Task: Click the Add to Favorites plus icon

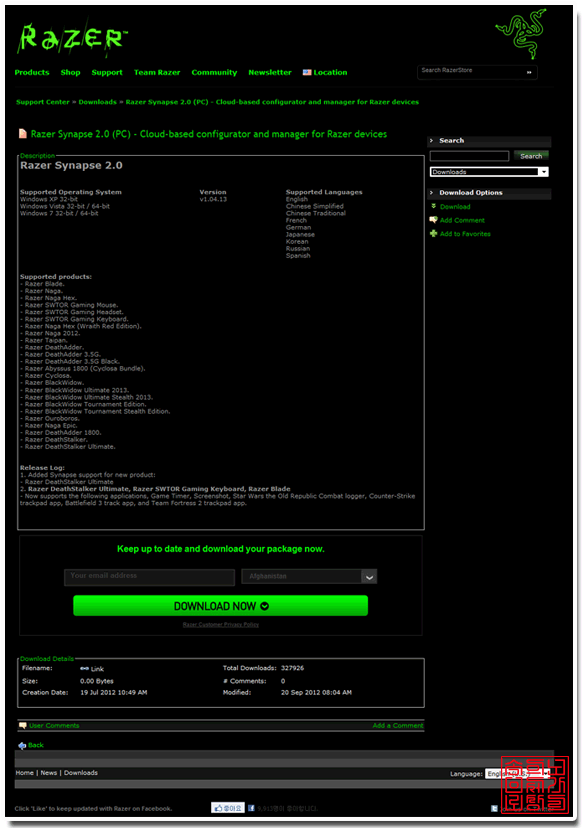Action: click(434, 233)
